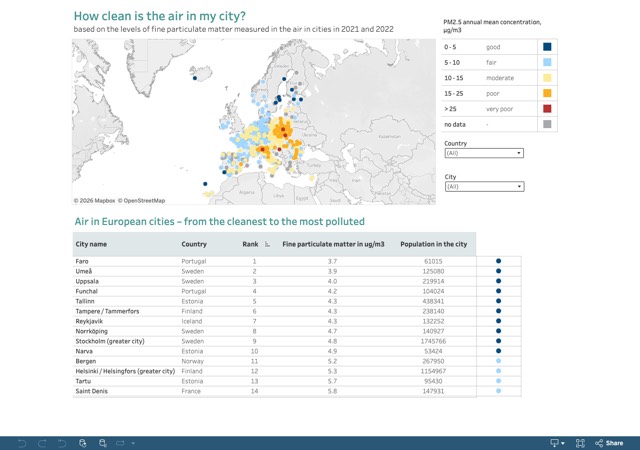640x450 pixels.
Task: Click the light blue dot in Saint Denis row
Action: pyautogui.click(x=498, y=391)
